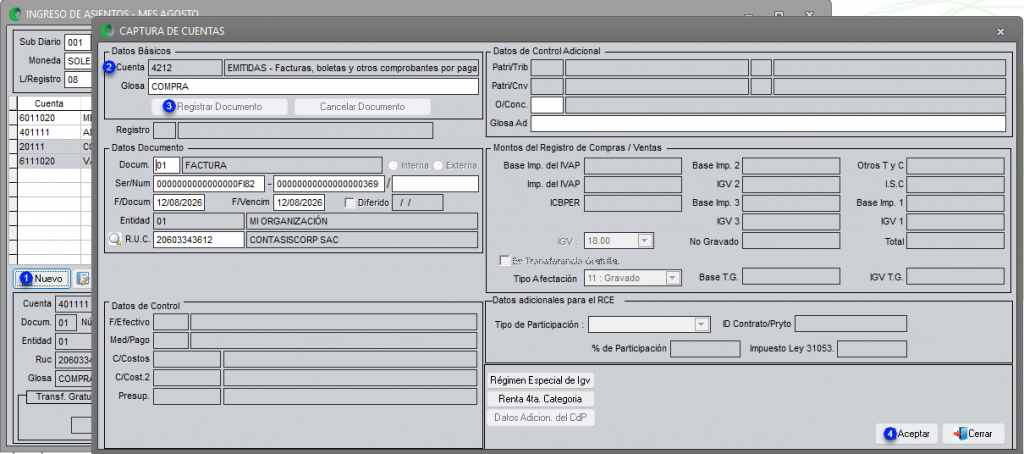Screen dimensions: 1024x454
Task: Click the O/Conc. input box
Action: tap(547, 105)
